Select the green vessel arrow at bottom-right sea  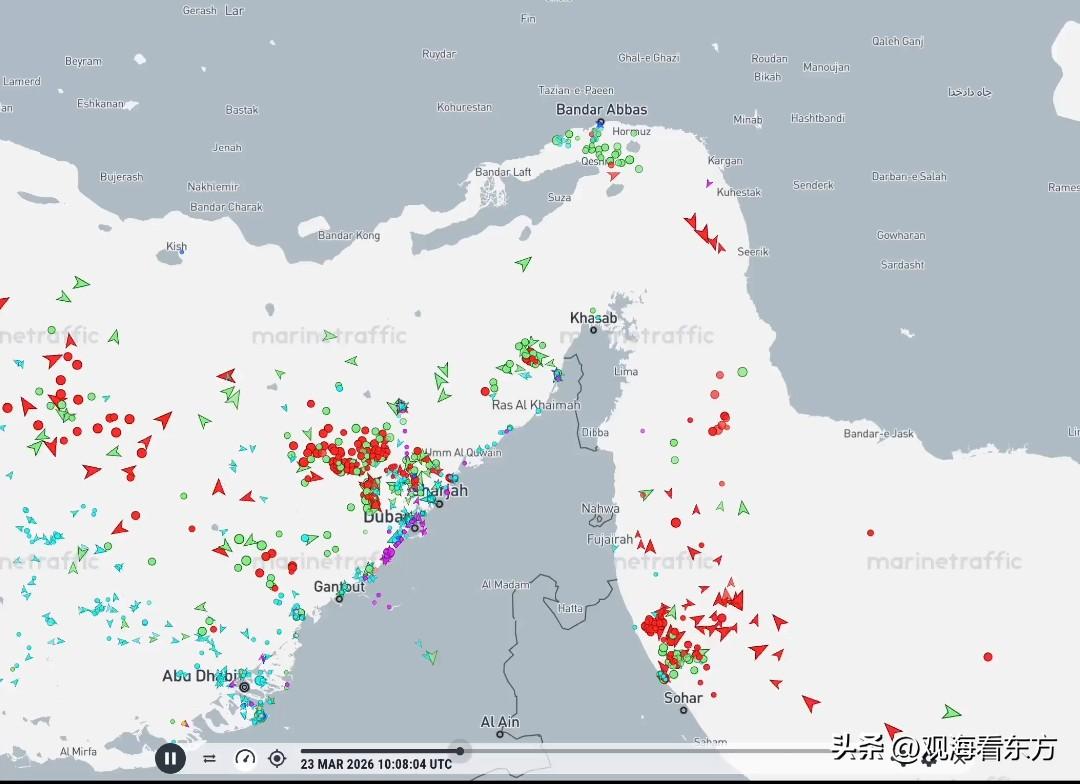(x=951, y=712)
